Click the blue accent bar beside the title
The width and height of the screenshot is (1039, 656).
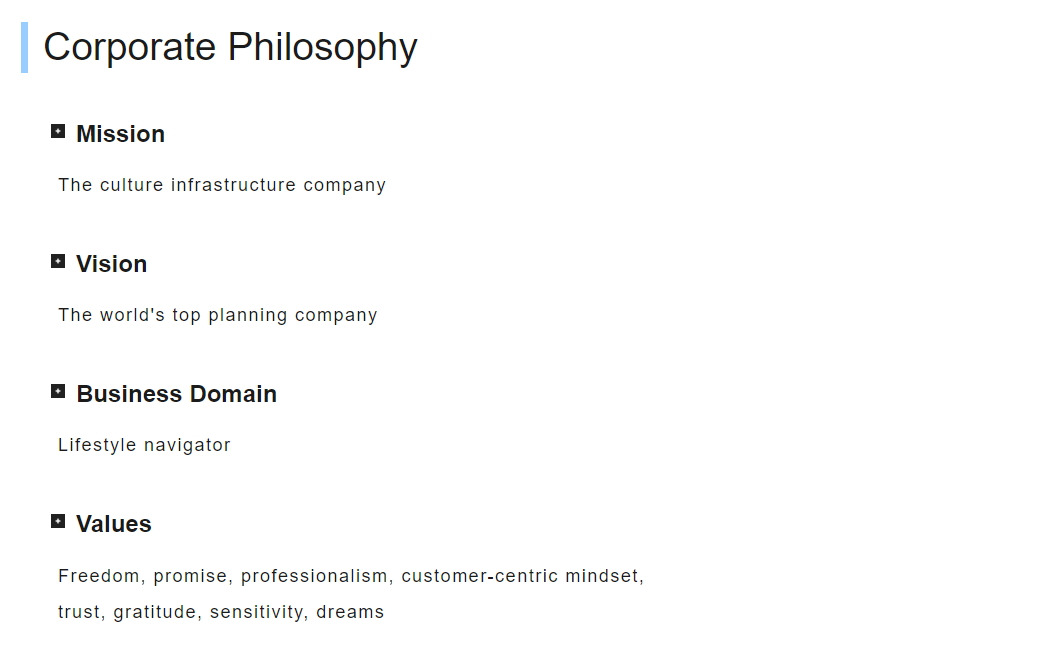(x=25, y=47)
